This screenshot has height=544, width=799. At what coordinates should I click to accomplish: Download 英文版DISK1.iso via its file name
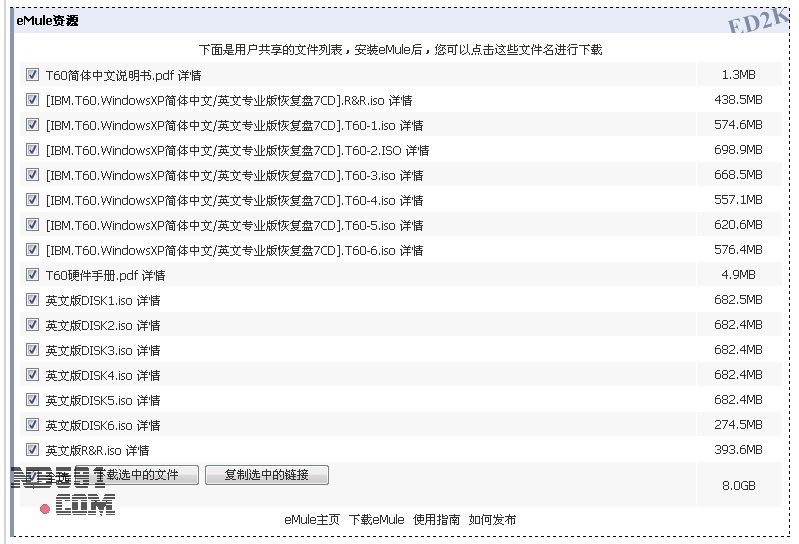pos(89,300)
